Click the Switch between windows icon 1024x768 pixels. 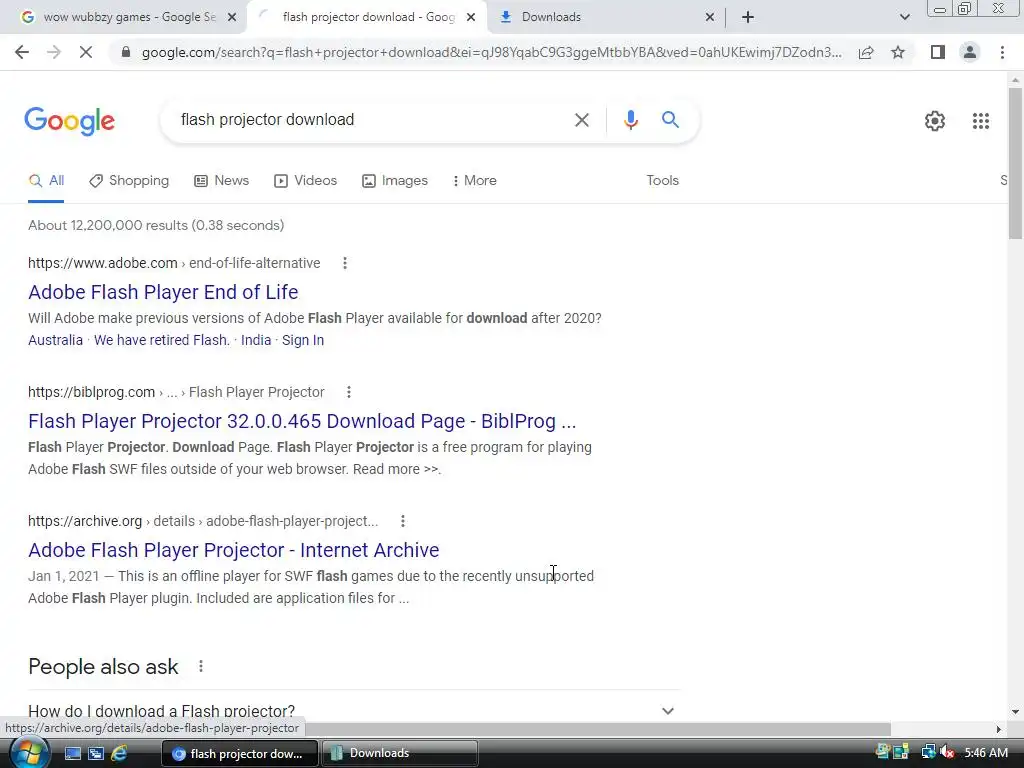pyautogui.click(x=96, y=754)
